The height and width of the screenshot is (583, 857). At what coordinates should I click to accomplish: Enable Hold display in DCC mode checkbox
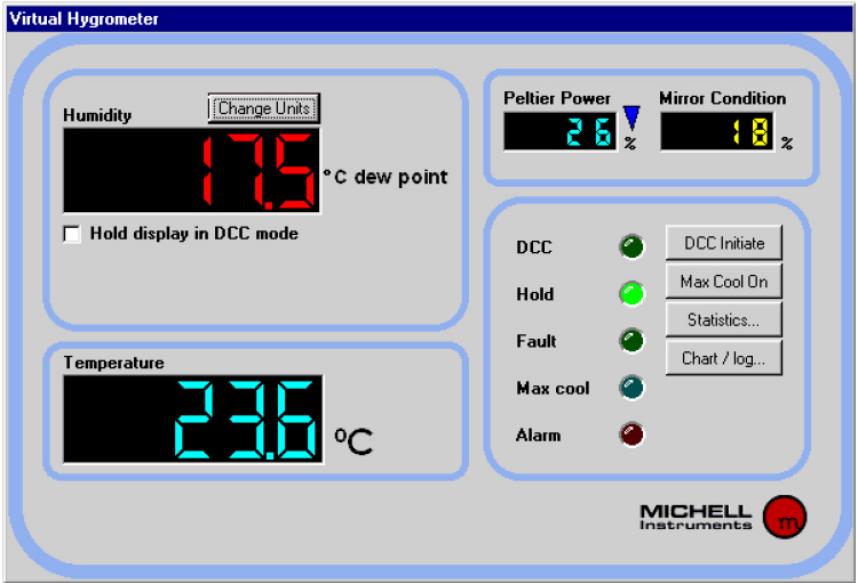click(x=72, y=234)
